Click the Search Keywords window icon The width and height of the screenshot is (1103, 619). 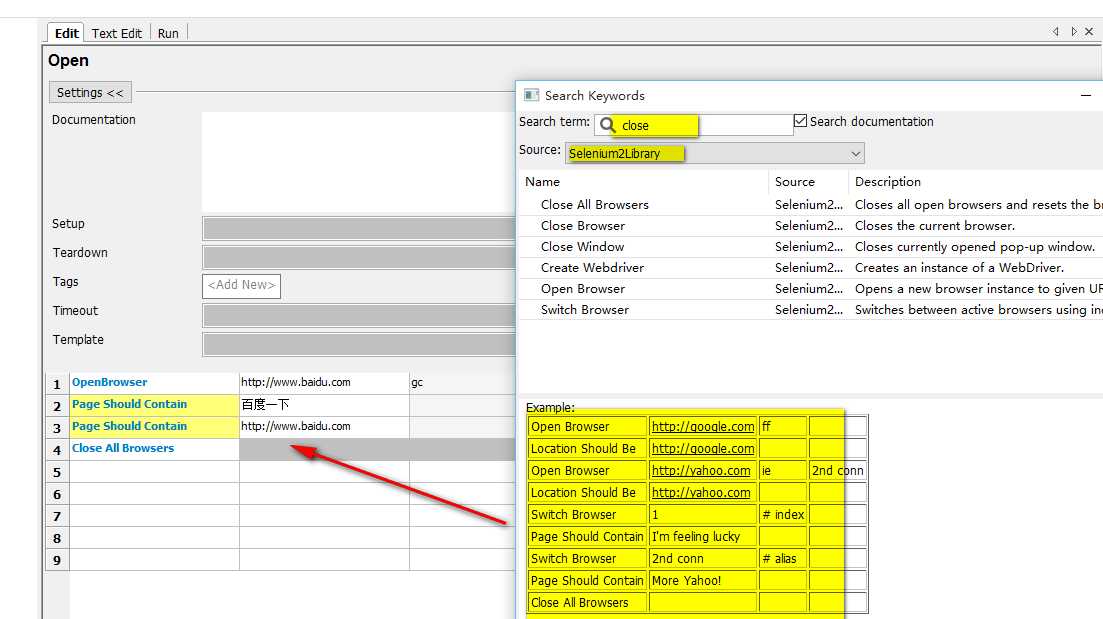click(x=532, y=95)
